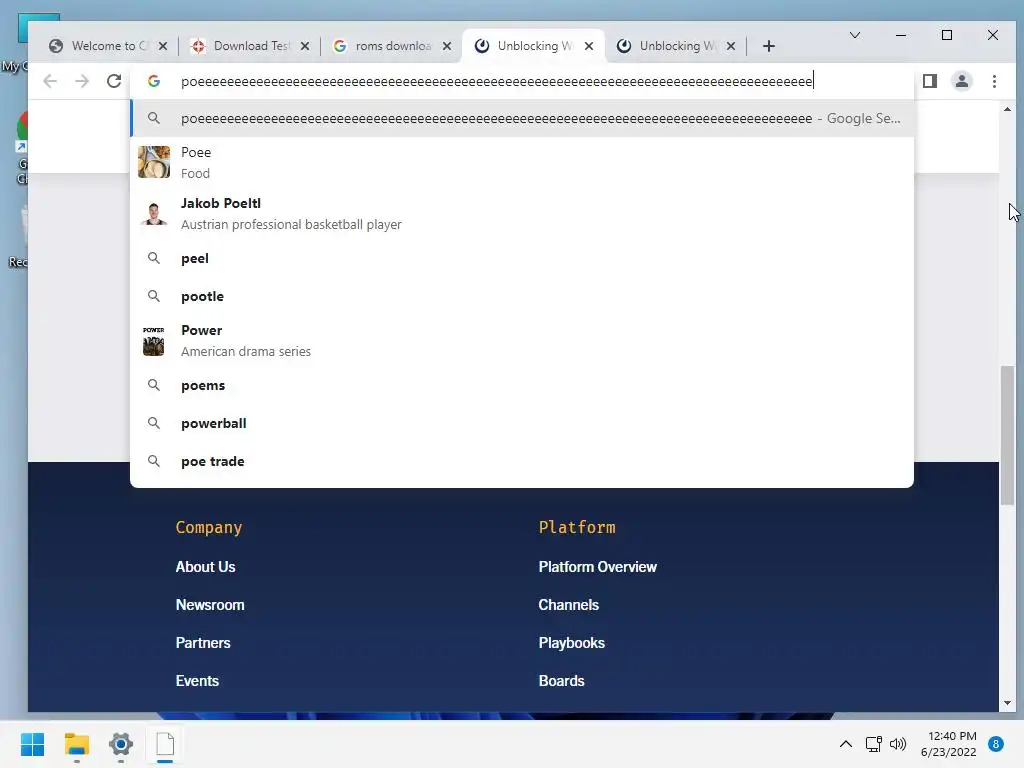
Task: Open Settings gear on taskbar
Action: coord(121,744)
